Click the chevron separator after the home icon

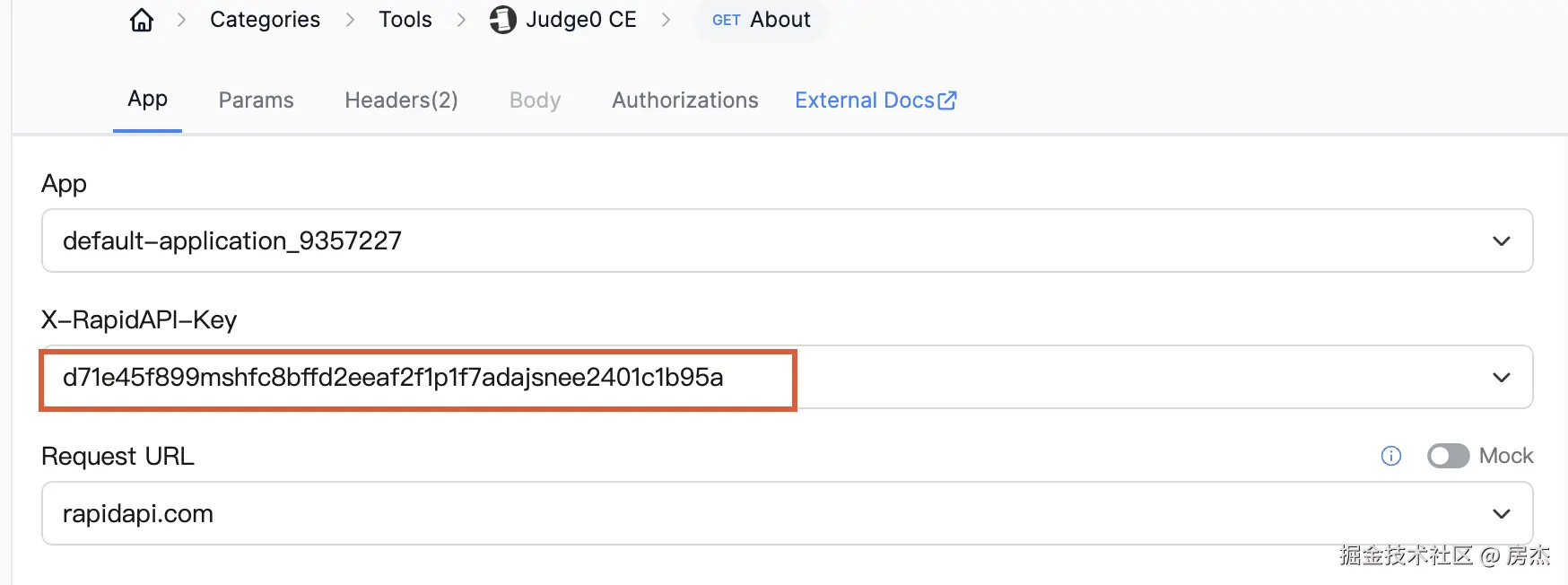pyautogui.click(x=181, y=20)
